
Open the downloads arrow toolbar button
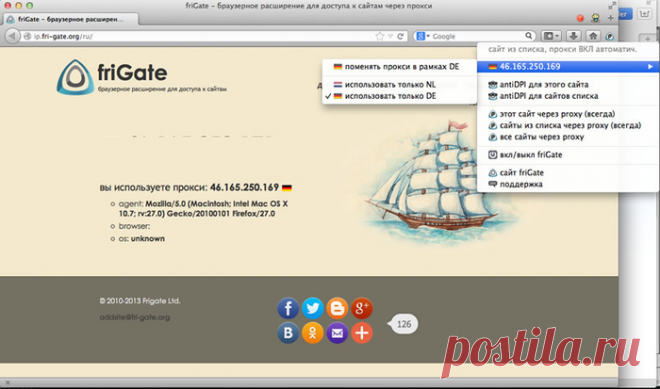(x=573, y=36)
